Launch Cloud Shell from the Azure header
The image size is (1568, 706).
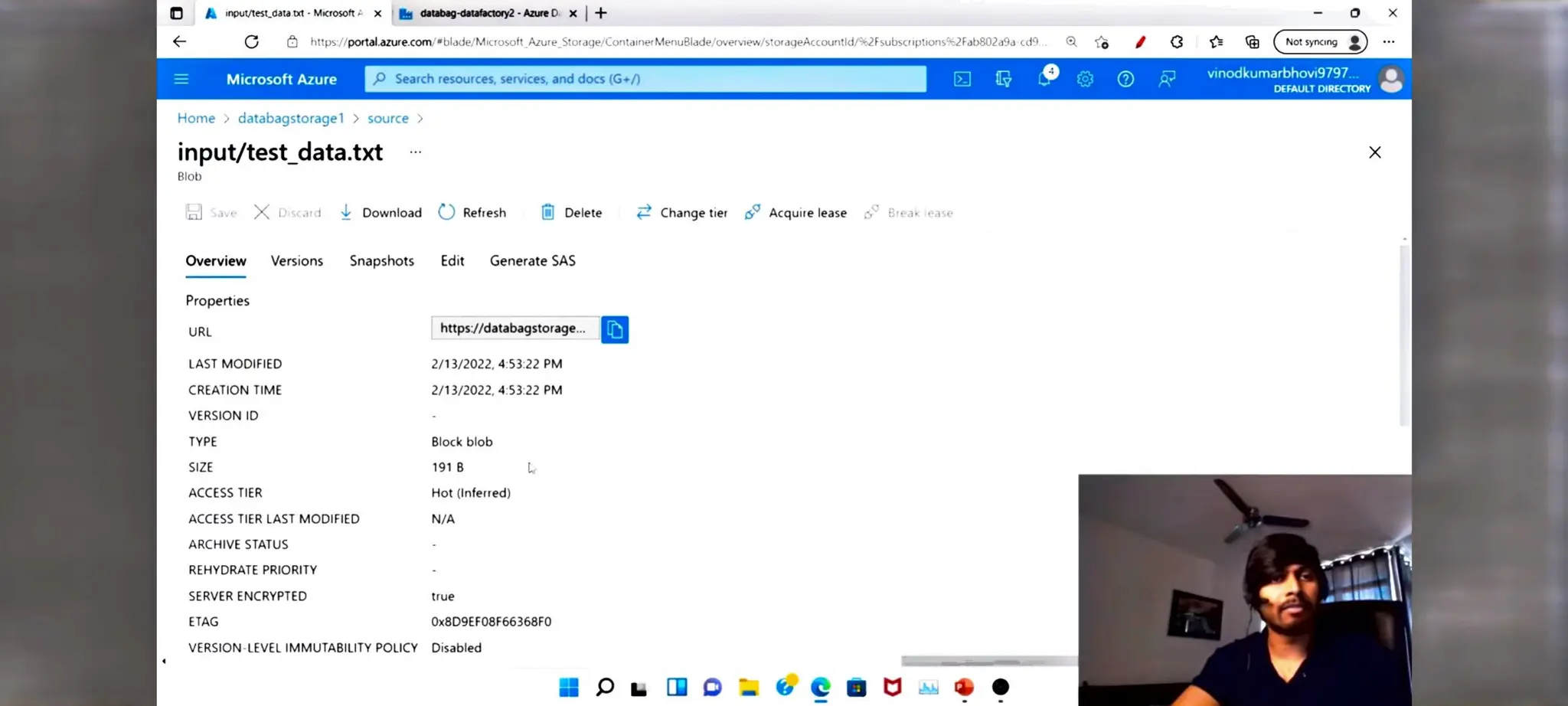coord(962,79)
